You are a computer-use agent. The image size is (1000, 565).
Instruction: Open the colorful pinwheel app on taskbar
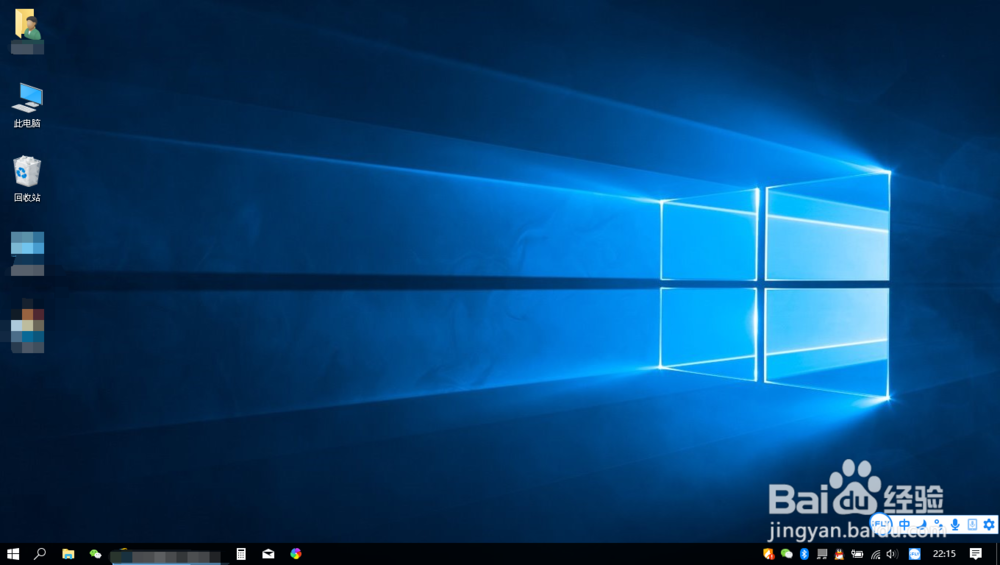click(x=295, y=554)
